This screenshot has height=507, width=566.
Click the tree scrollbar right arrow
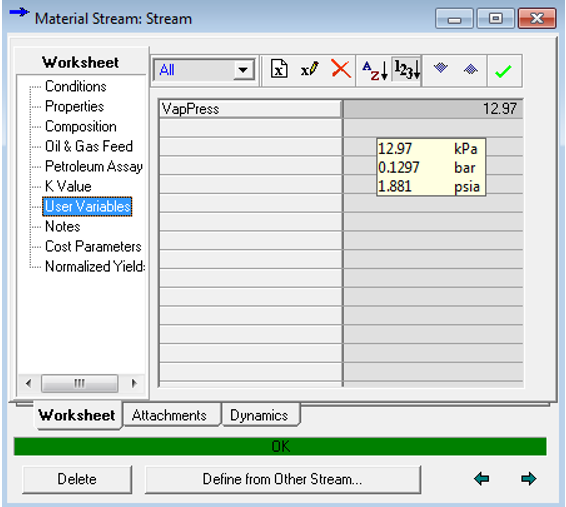click(134, 383)
